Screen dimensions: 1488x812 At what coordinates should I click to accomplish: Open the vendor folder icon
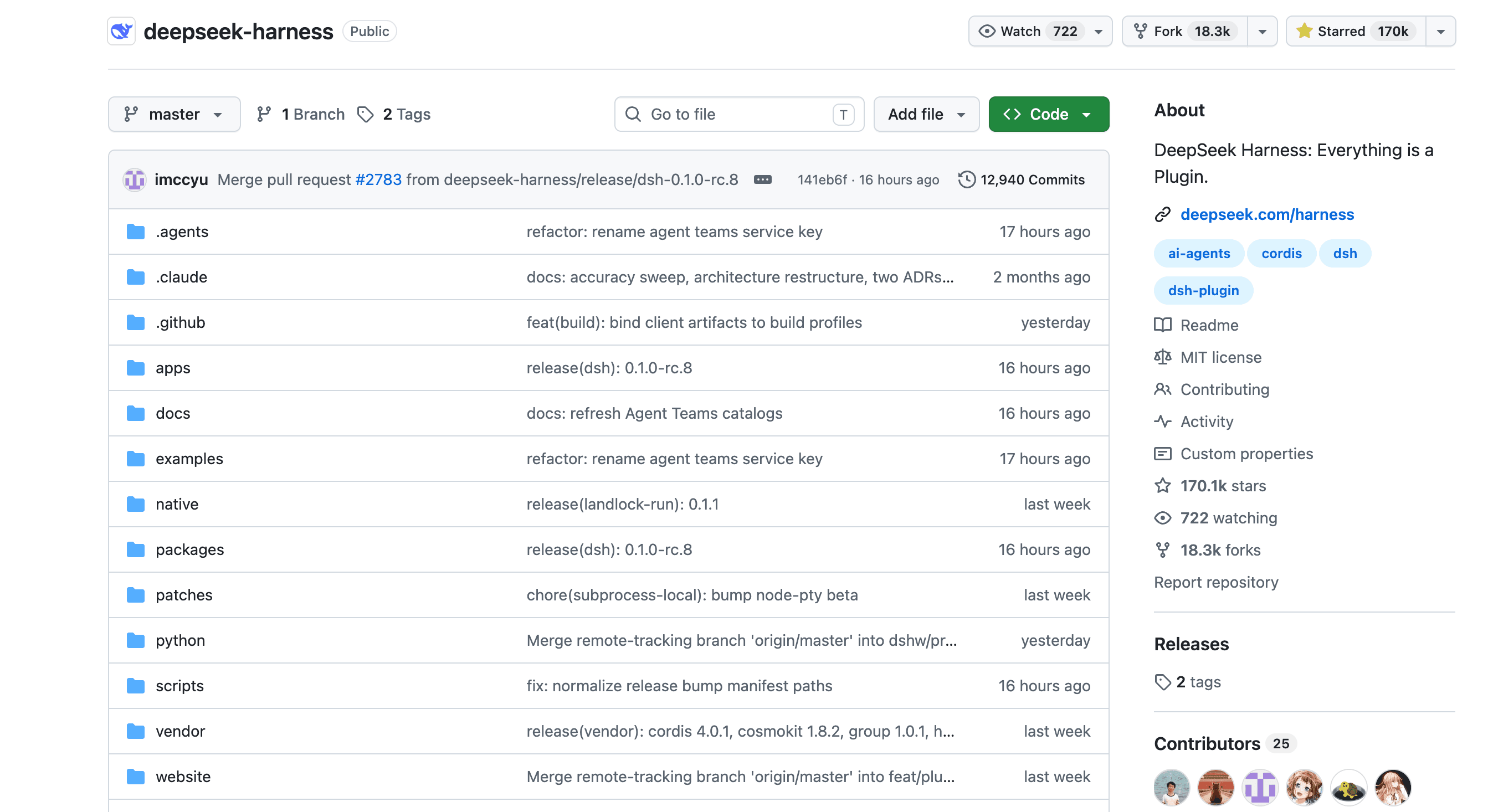[136, 731]
